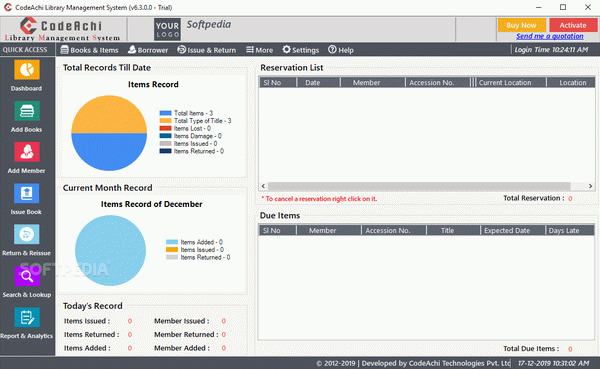600x369 pixels.
Task: Click the Add Books icon
Action: pyautogui.click(x=27, y=111)
